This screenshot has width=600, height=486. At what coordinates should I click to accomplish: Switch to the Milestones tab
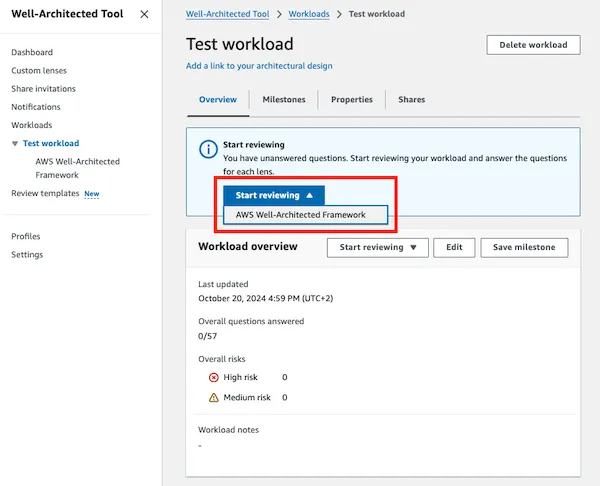(x=284, y=99)
